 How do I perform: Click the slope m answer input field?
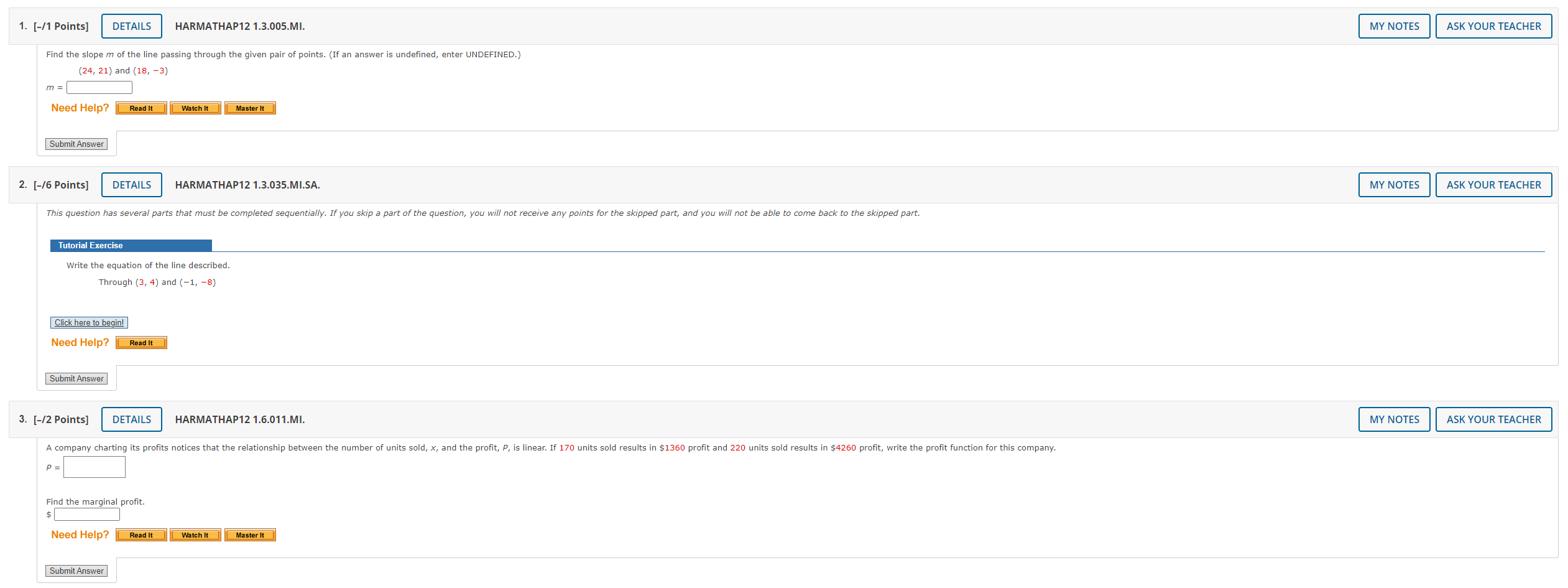point(99,88)
